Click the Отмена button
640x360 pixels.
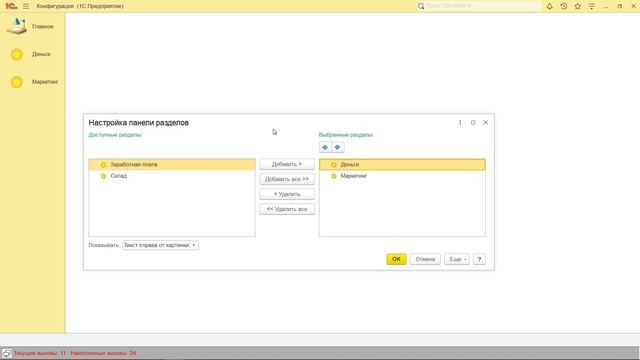click(425, 259)
